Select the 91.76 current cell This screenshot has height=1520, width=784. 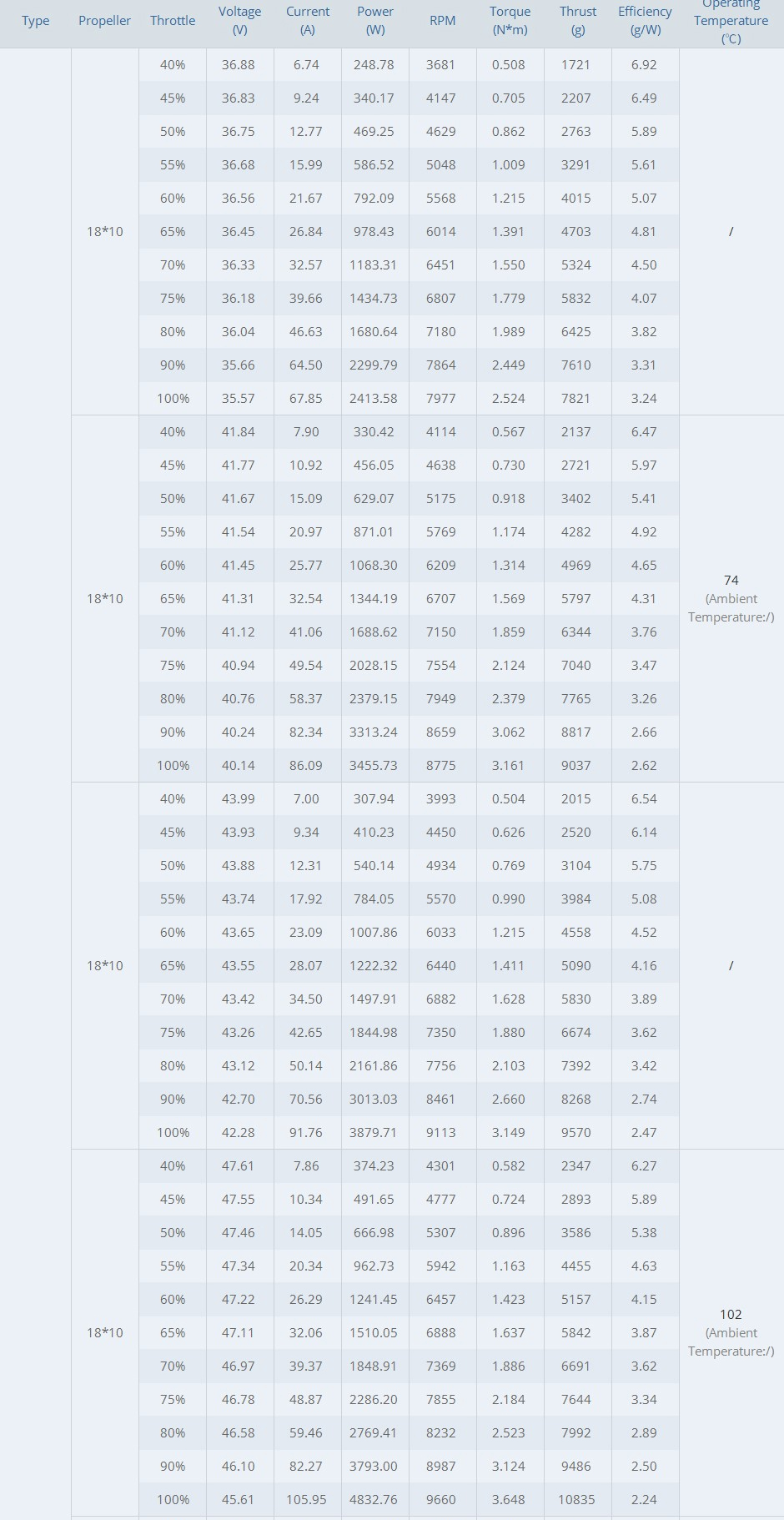click(306, 1132)
